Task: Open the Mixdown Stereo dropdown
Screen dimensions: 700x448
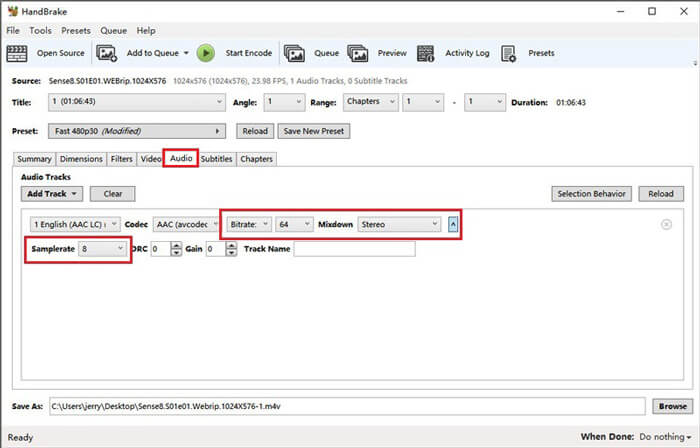Action: pyautogui.click(x=399, y=224)
